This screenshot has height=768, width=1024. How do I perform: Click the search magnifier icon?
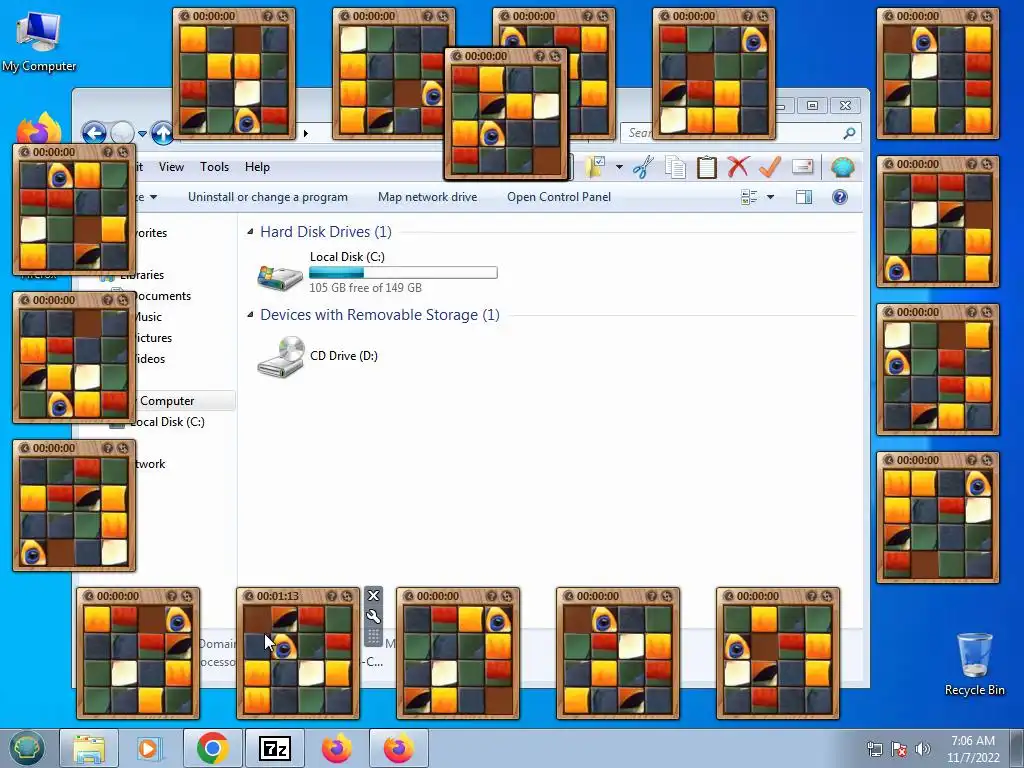849,133
